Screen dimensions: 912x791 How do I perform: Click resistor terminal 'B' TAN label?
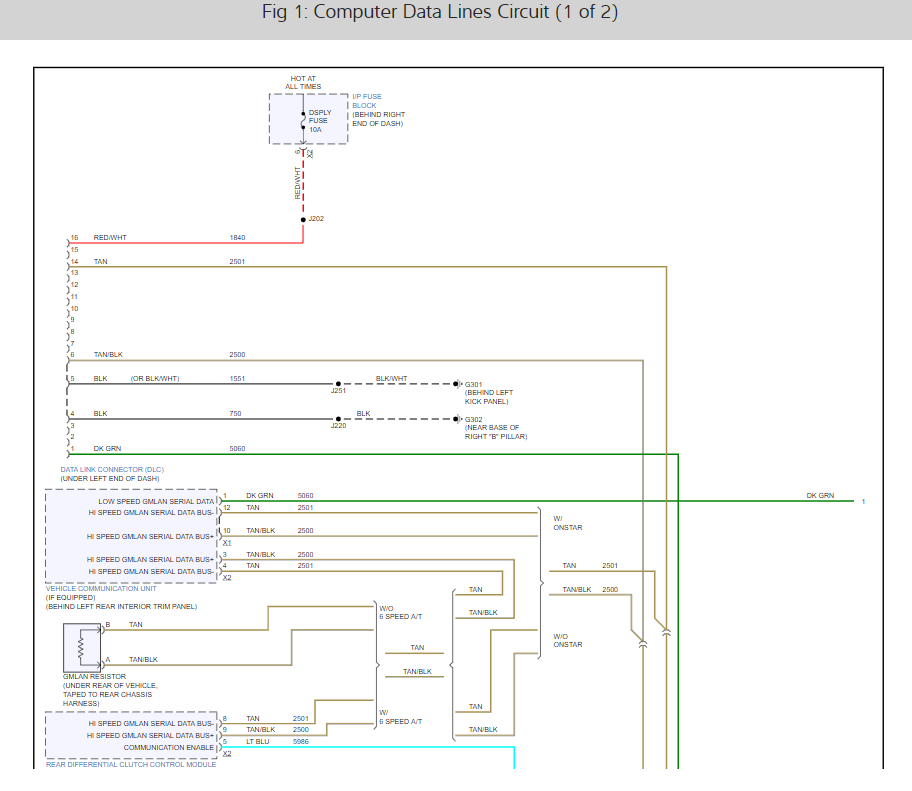(136, 625)
